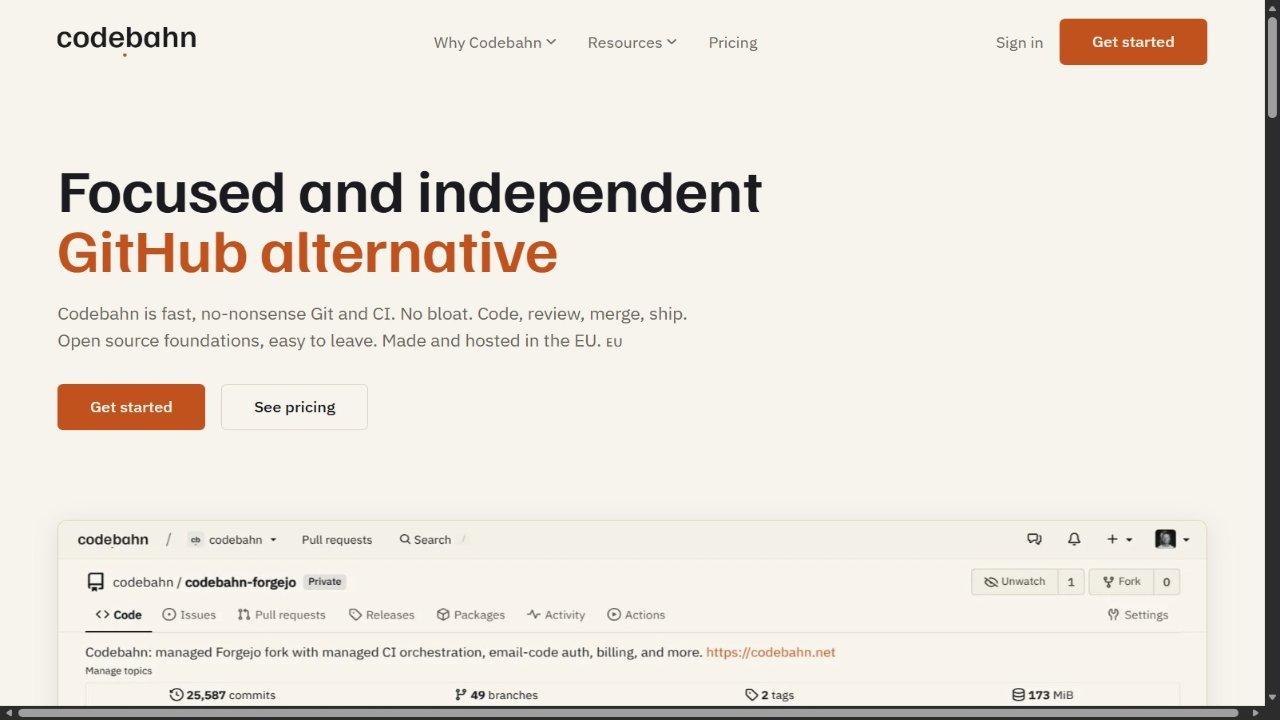Open the Packages tab
Viewport: 1280px width, 720px height.
click(x=471, y=615)
